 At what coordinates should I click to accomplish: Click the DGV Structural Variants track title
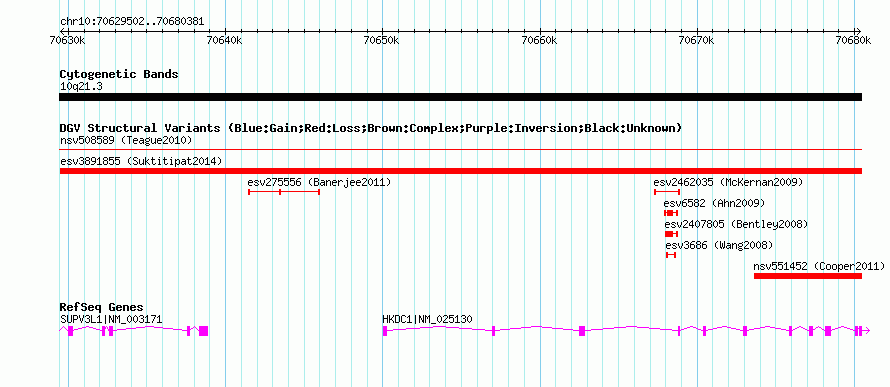(371, 128)
